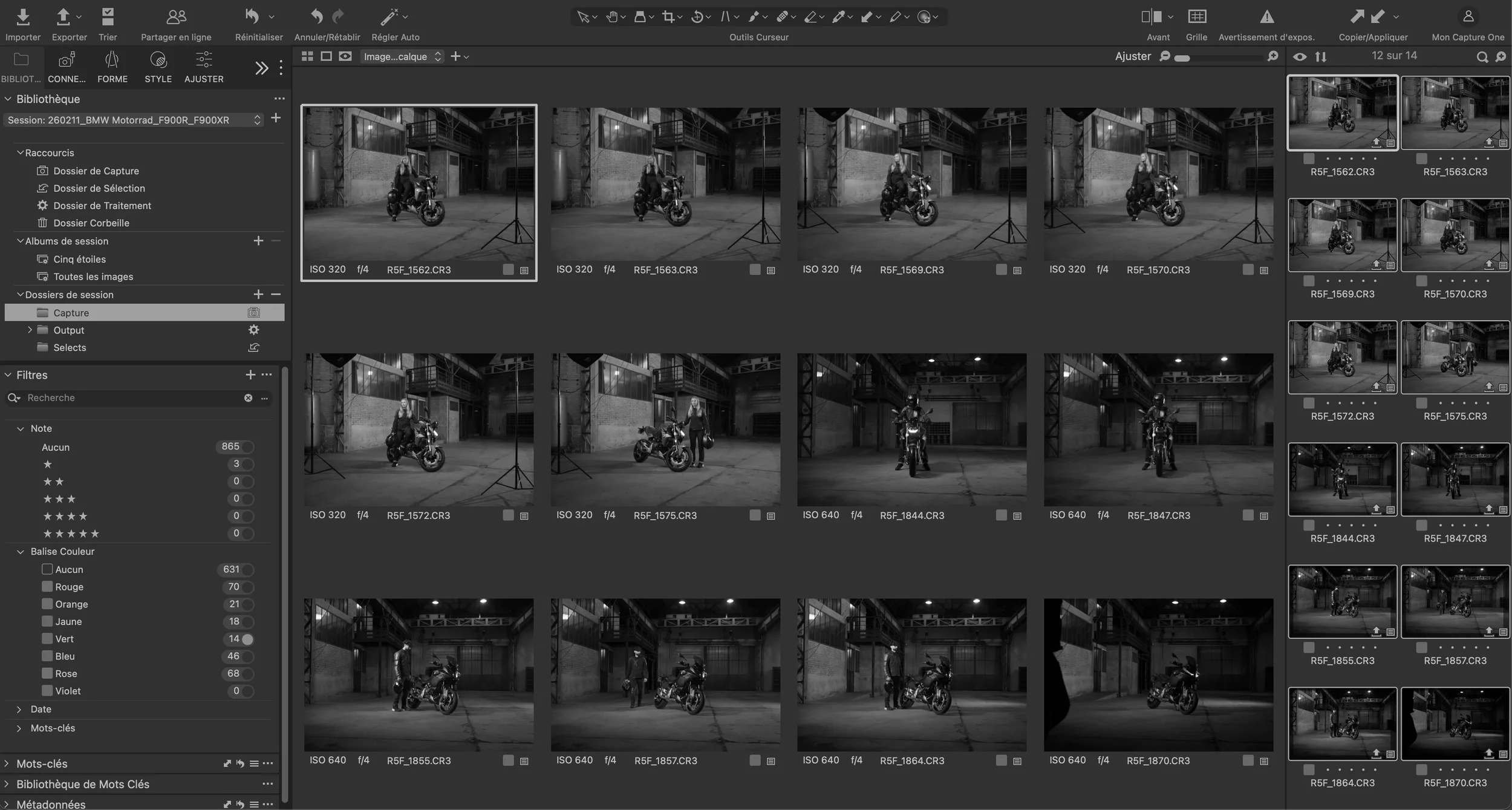1512x810 pixels.
Task: Adjust the thumbnail zoom Ajuster slider
Action: pos(1183,58)
